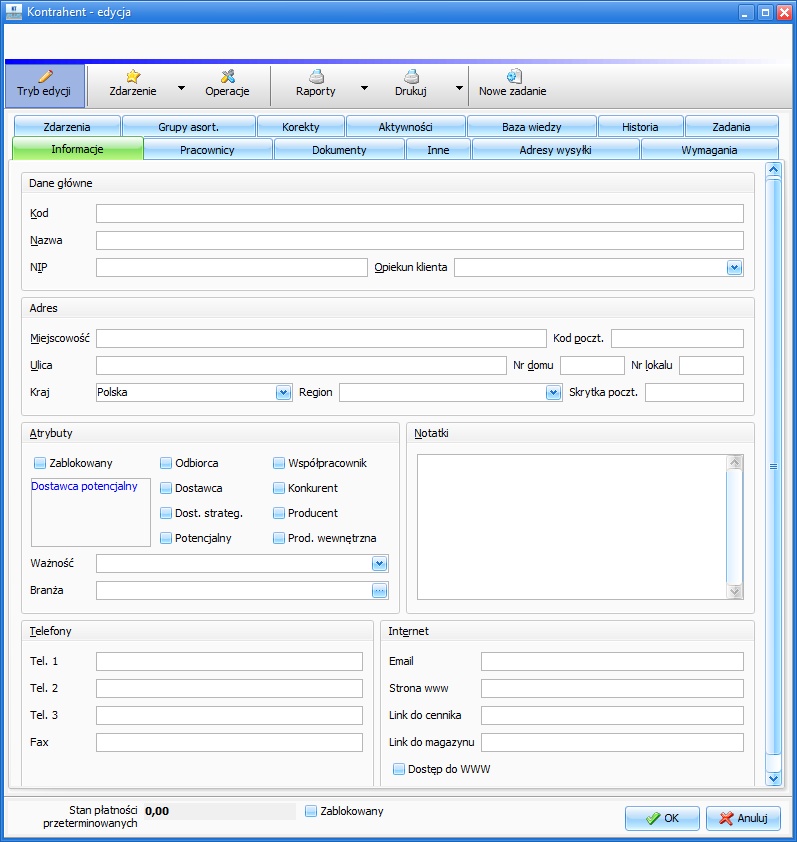Open the Region dropdown
Screen dimensions: 797x842
553,393
